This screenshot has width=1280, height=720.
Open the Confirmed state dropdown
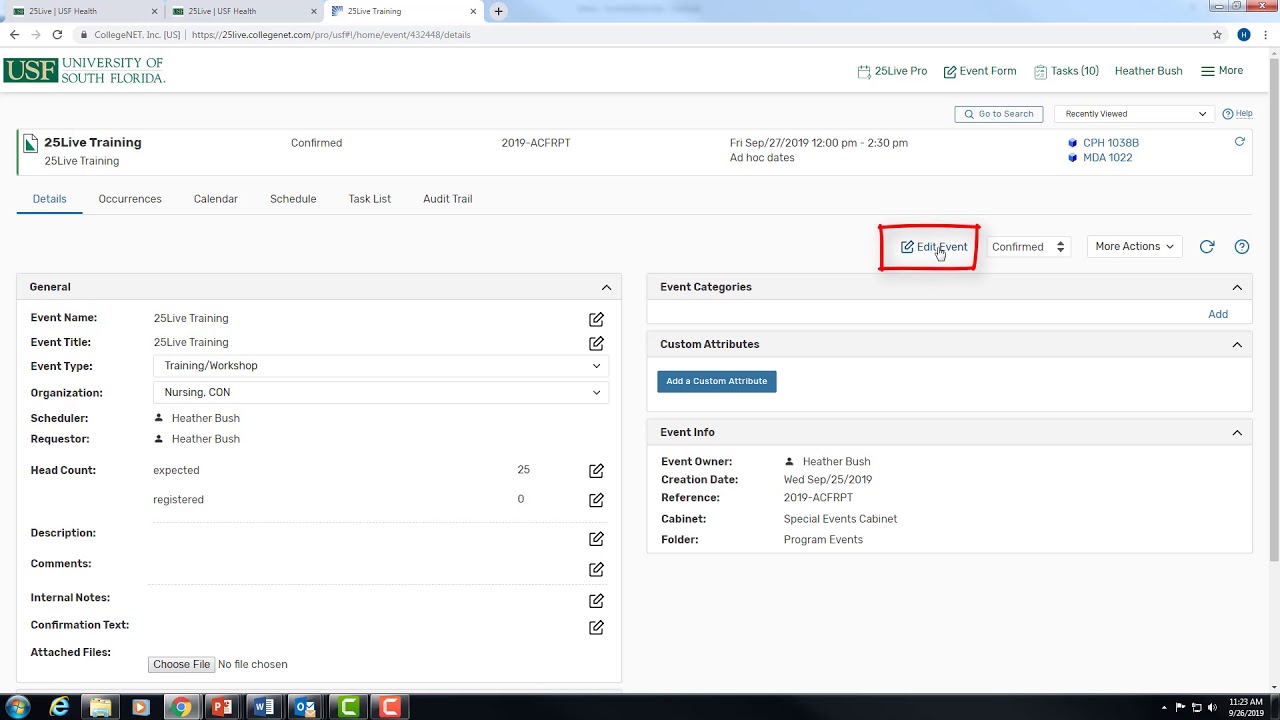[1028, 247]
